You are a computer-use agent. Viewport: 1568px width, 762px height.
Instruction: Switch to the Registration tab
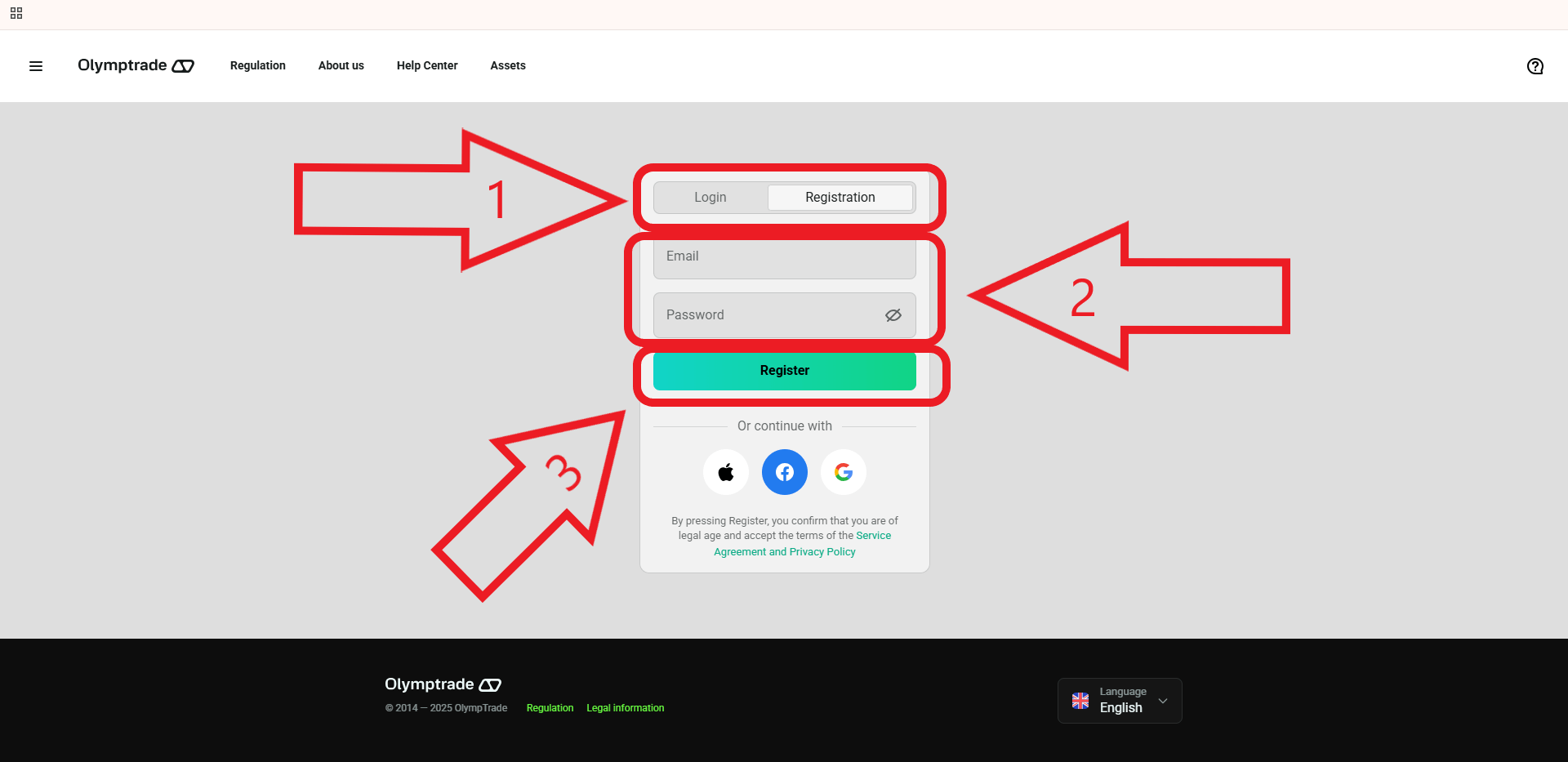click(x=840, y=198)
